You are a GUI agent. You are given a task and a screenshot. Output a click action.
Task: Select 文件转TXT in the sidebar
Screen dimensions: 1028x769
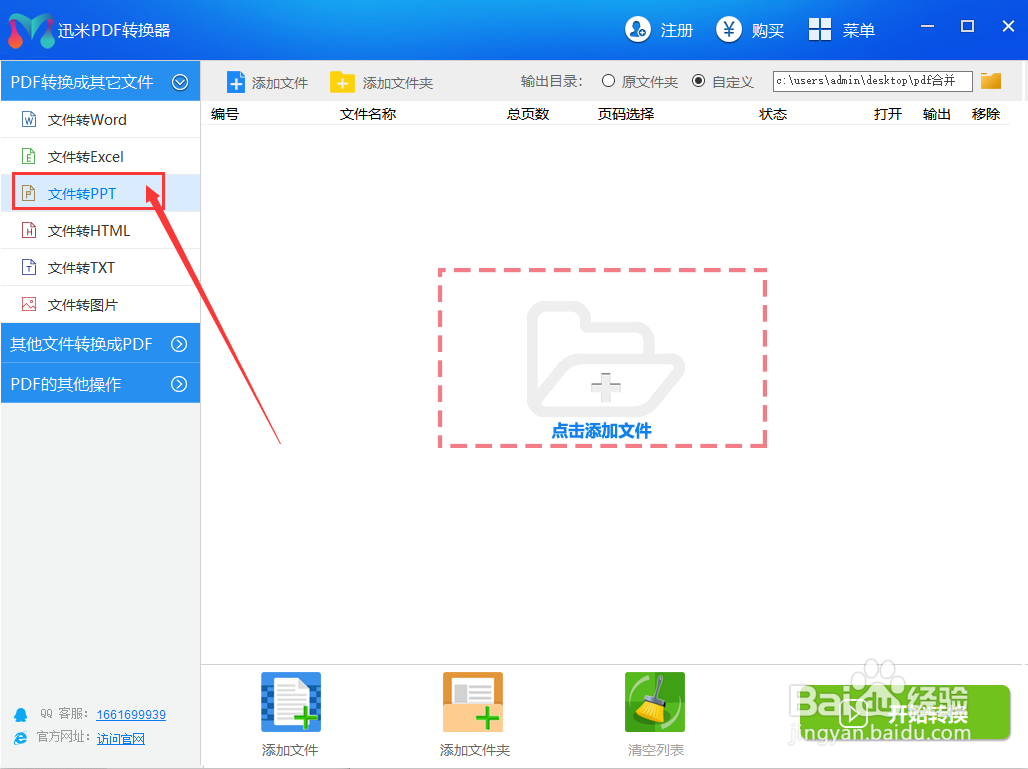click(x=85, y=267)
